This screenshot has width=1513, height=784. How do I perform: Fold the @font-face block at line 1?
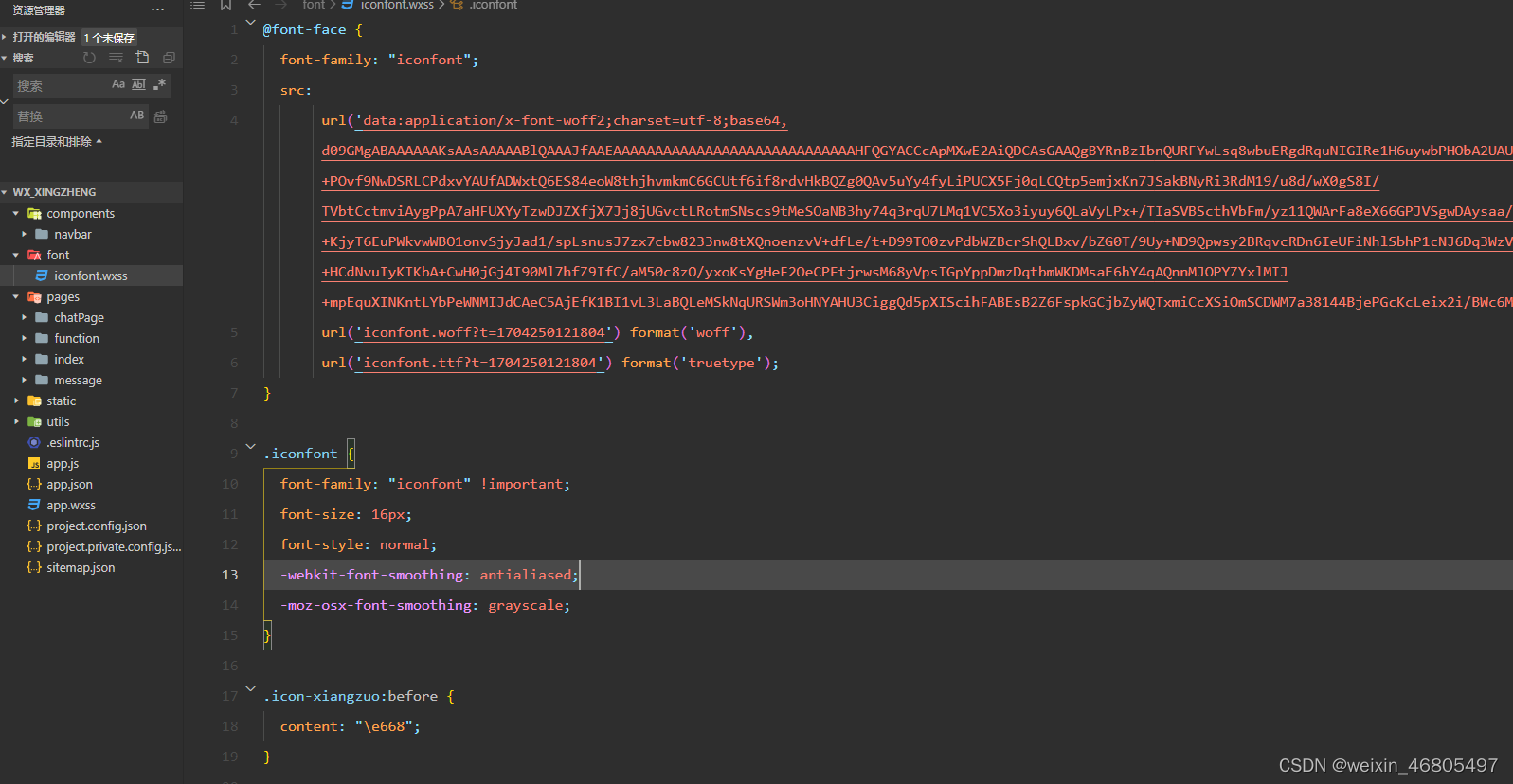[250, 22]
